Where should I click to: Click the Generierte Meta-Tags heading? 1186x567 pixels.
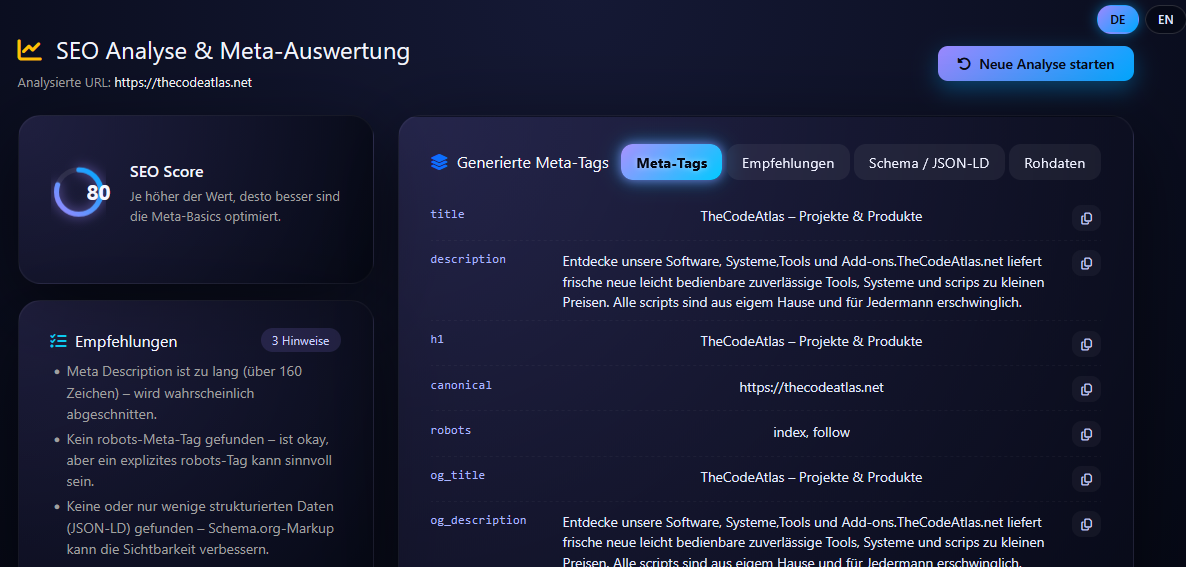(532, 163)
